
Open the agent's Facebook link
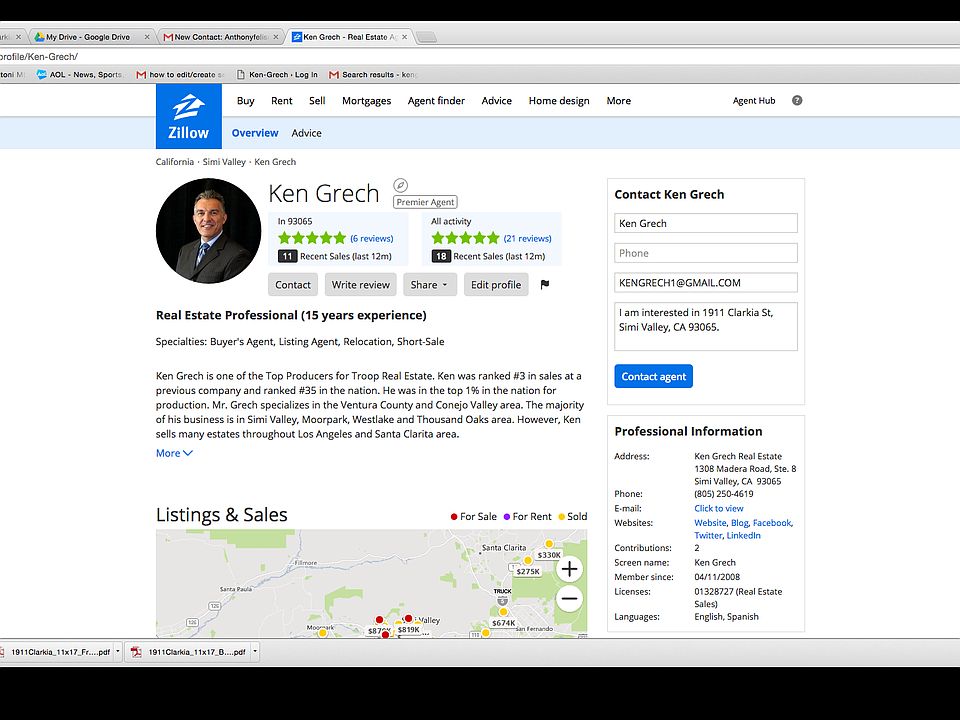pyautogui.click(x=772, y=523)
